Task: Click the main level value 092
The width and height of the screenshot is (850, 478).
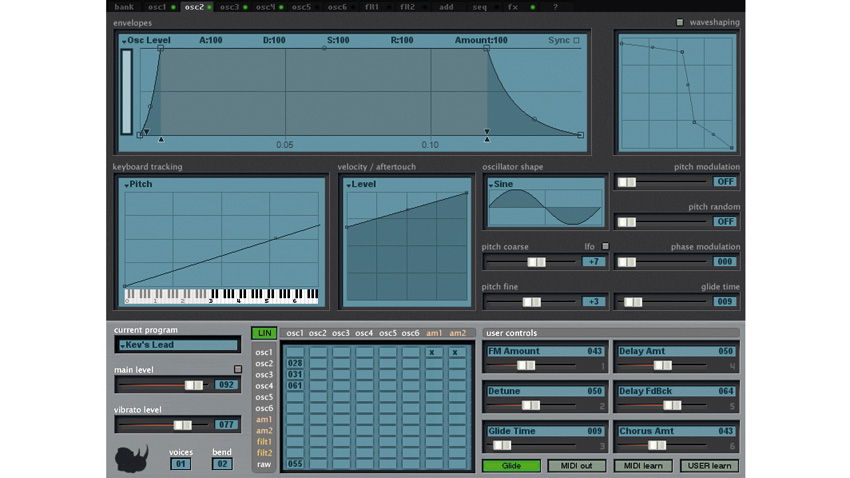Action: click(x=226, y=385)
